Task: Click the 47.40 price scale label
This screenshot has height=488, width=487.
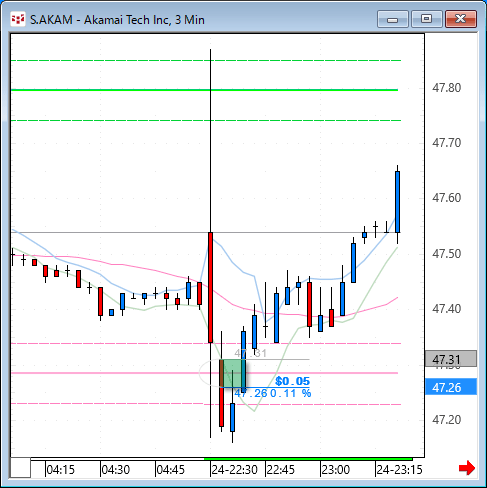Action: (x=447, y=309)
